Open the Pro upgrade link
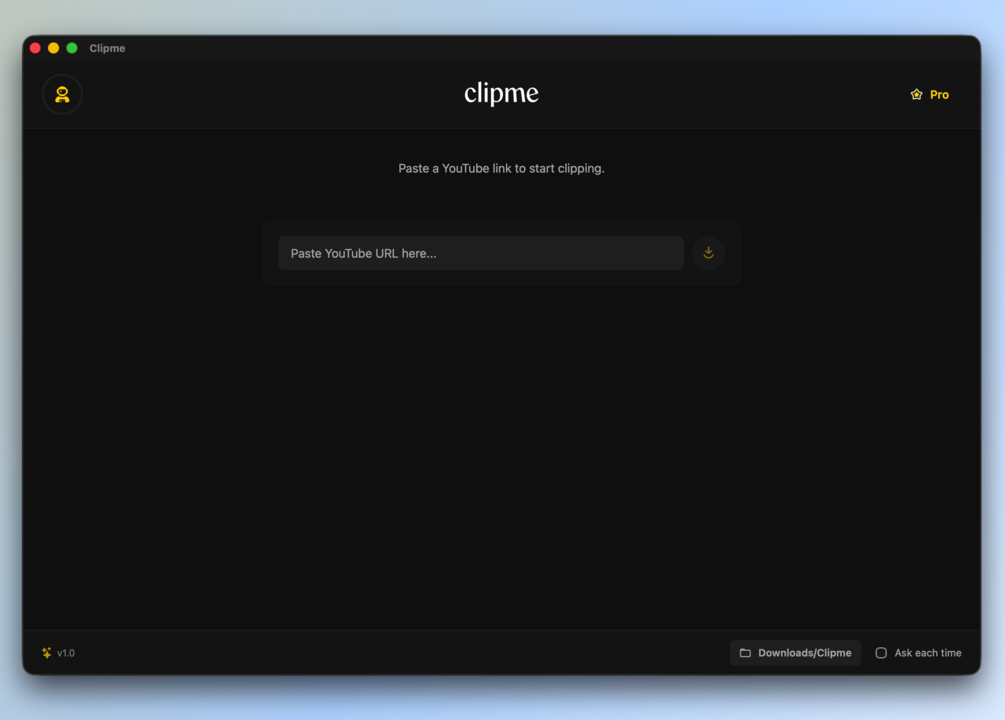Viewport: 1005px width, 720px height. (x=930, y=94)
